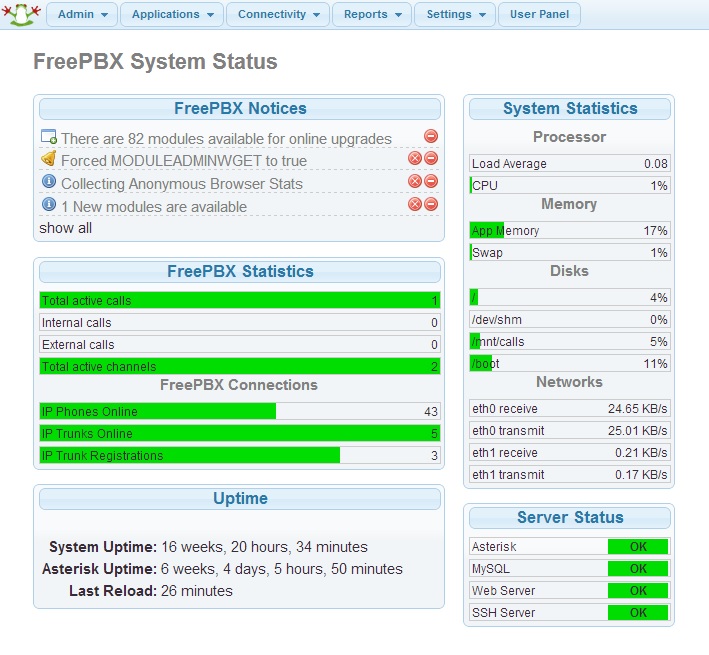Click the Internal calls row
709x655 pixels.
pos(240,322)
